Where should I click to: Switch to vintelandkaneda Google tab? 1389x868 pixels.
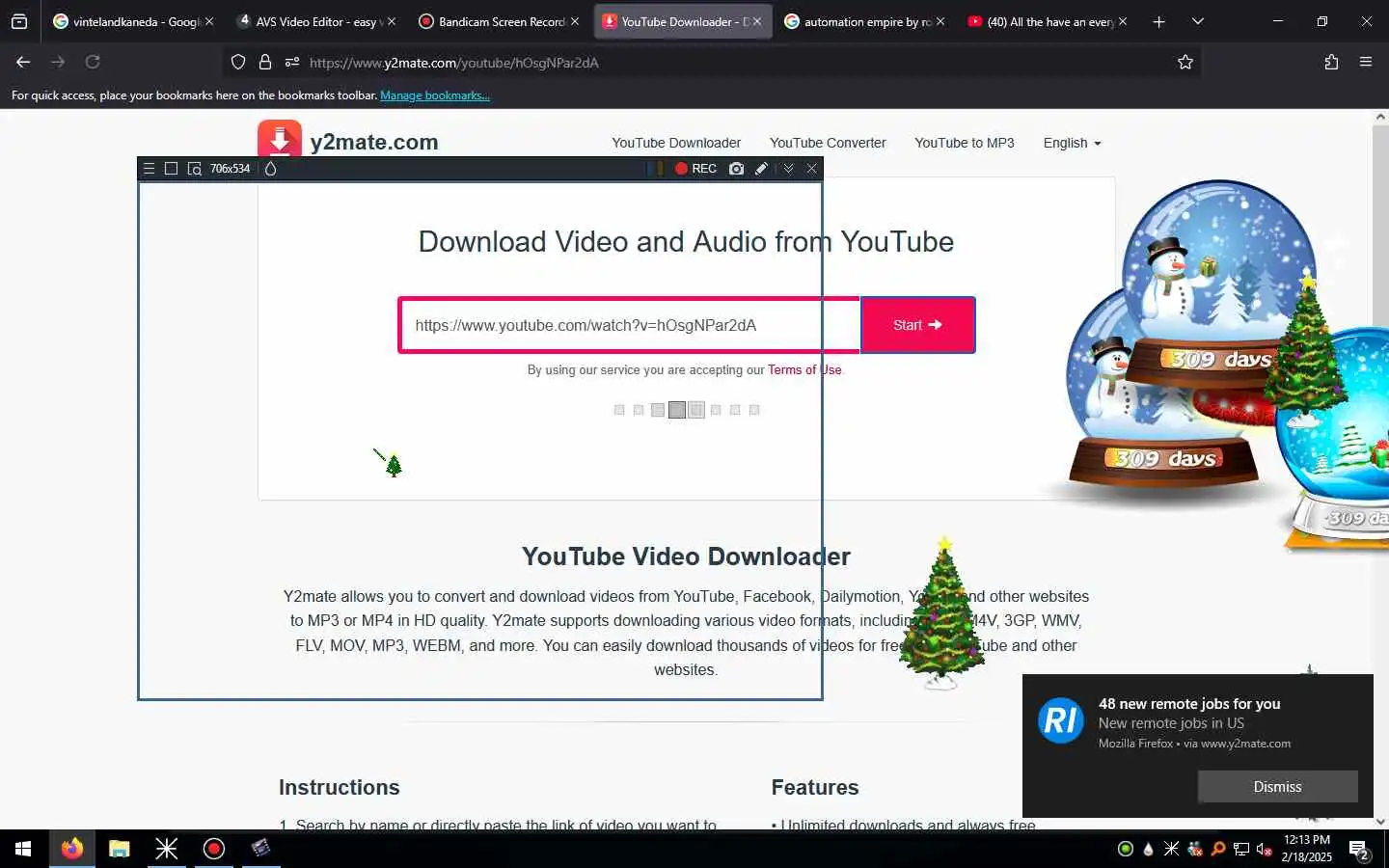coord(133,21)
